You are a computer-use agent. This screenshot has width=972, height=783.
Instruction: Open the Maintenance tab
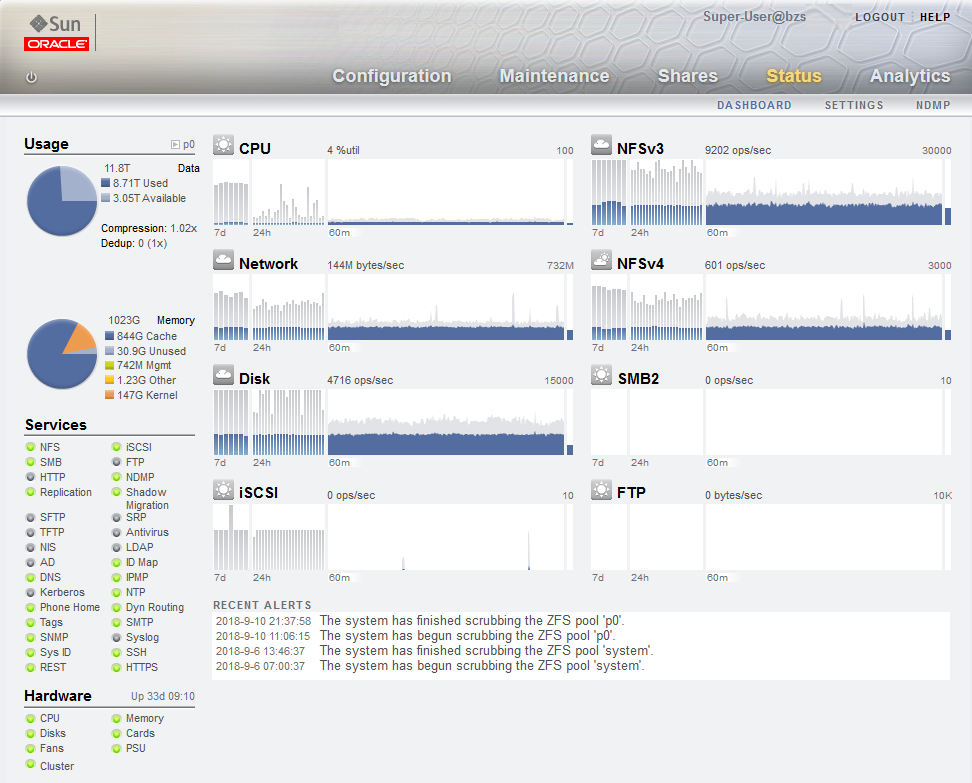554,76
